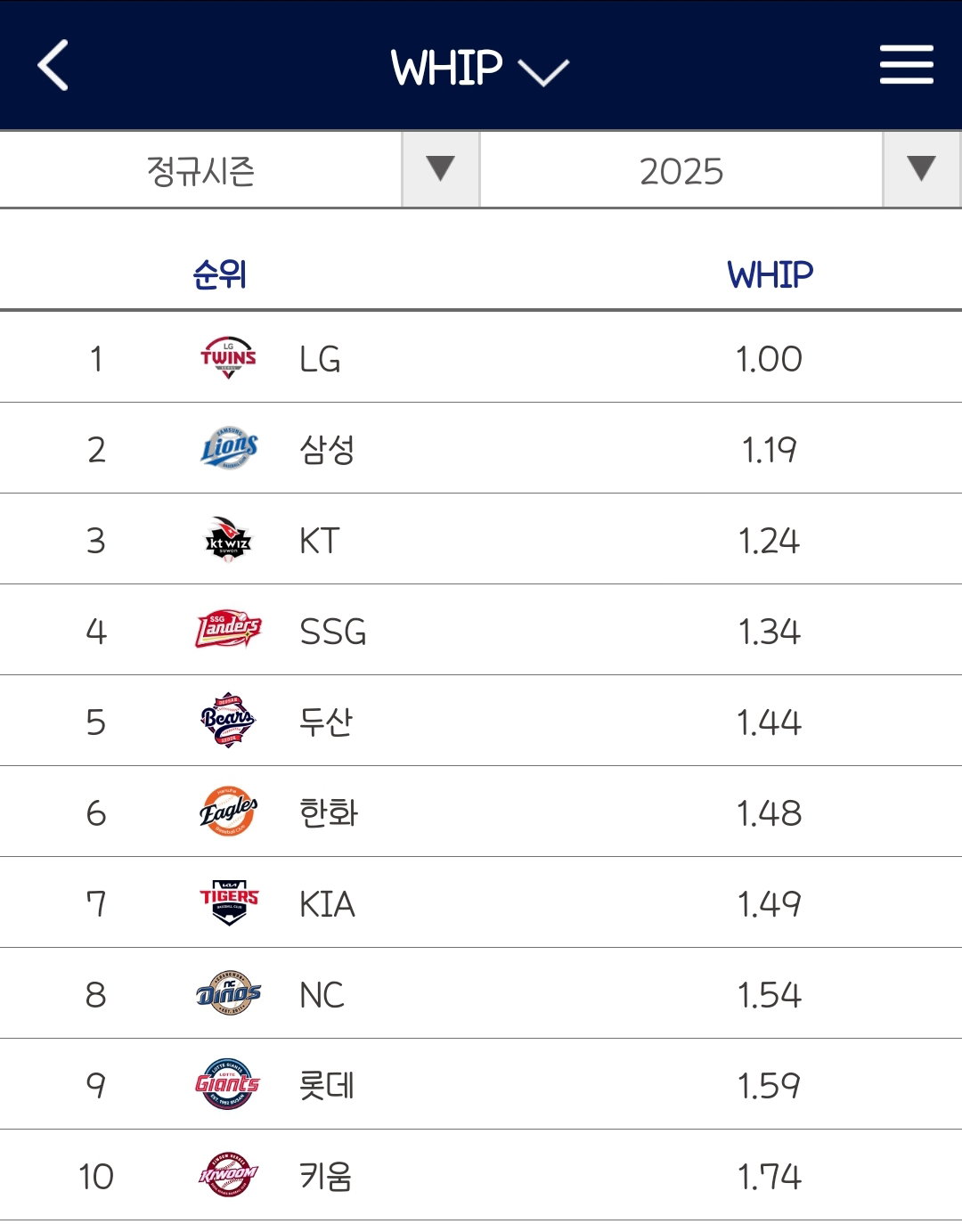This screenshot has height=1232, width=962.
Task: Click the KT Wiz logo
Action: pyautogui.click(x=228, y=540)
